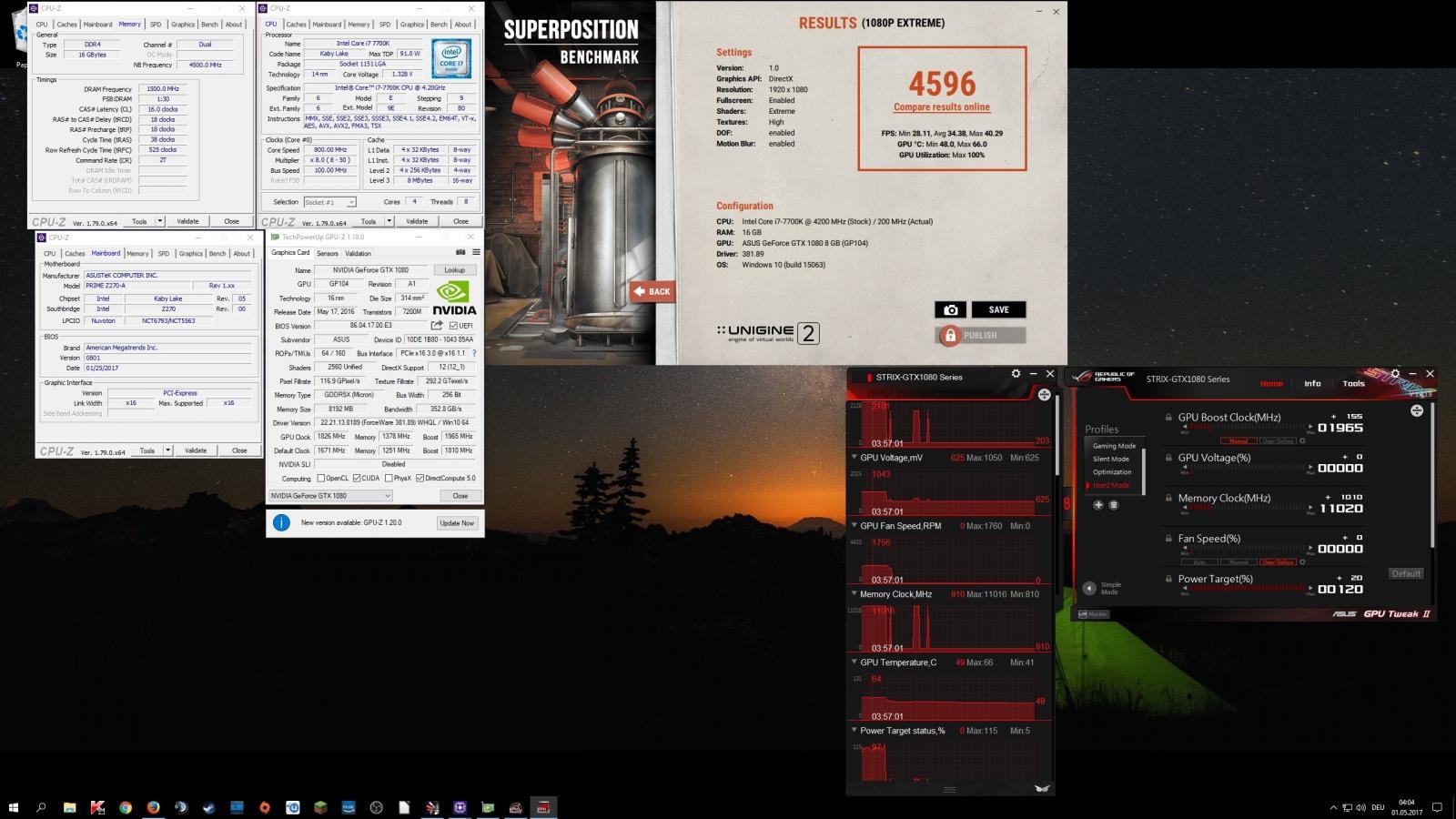
Task: Click the GPU Voltage lock icon
Action: point(1168,458)
